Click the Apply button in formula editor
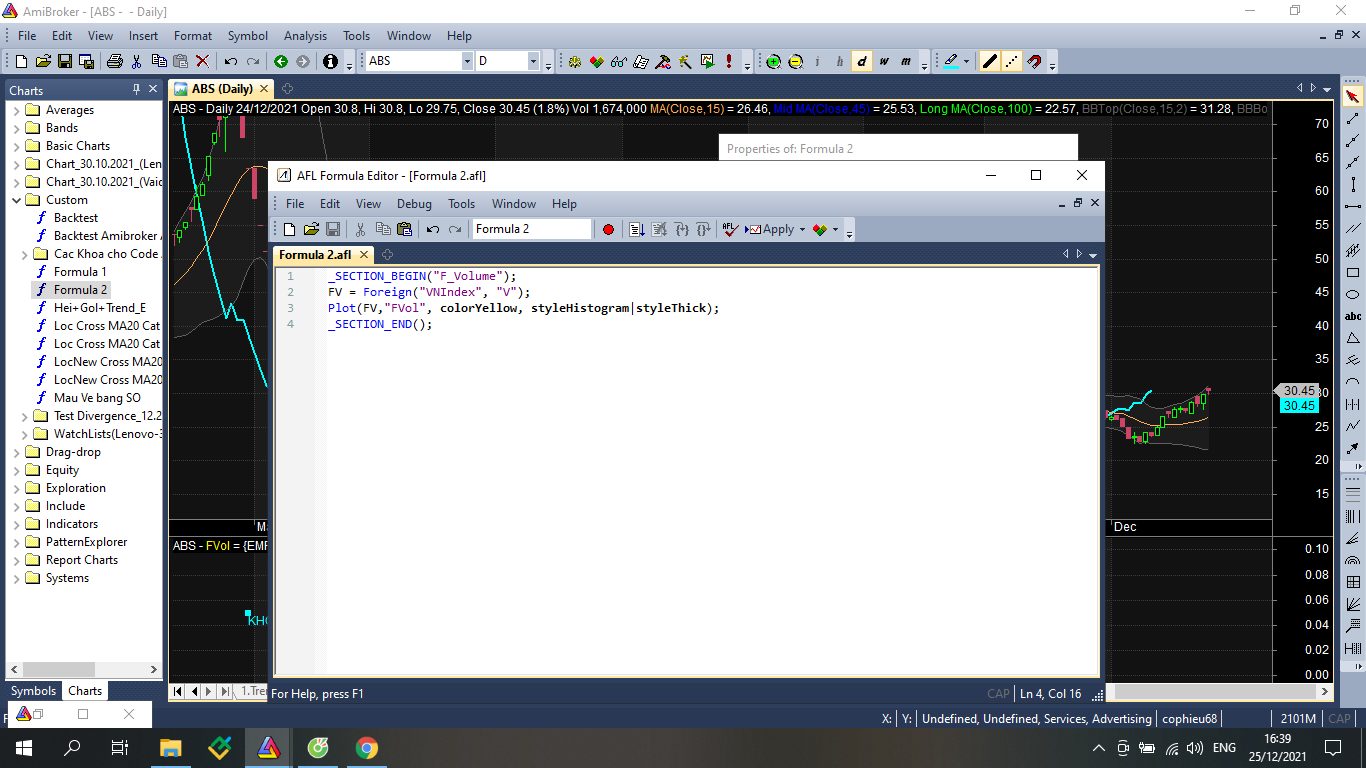This screenshot has height=768, width=1366. pos(777,229)
